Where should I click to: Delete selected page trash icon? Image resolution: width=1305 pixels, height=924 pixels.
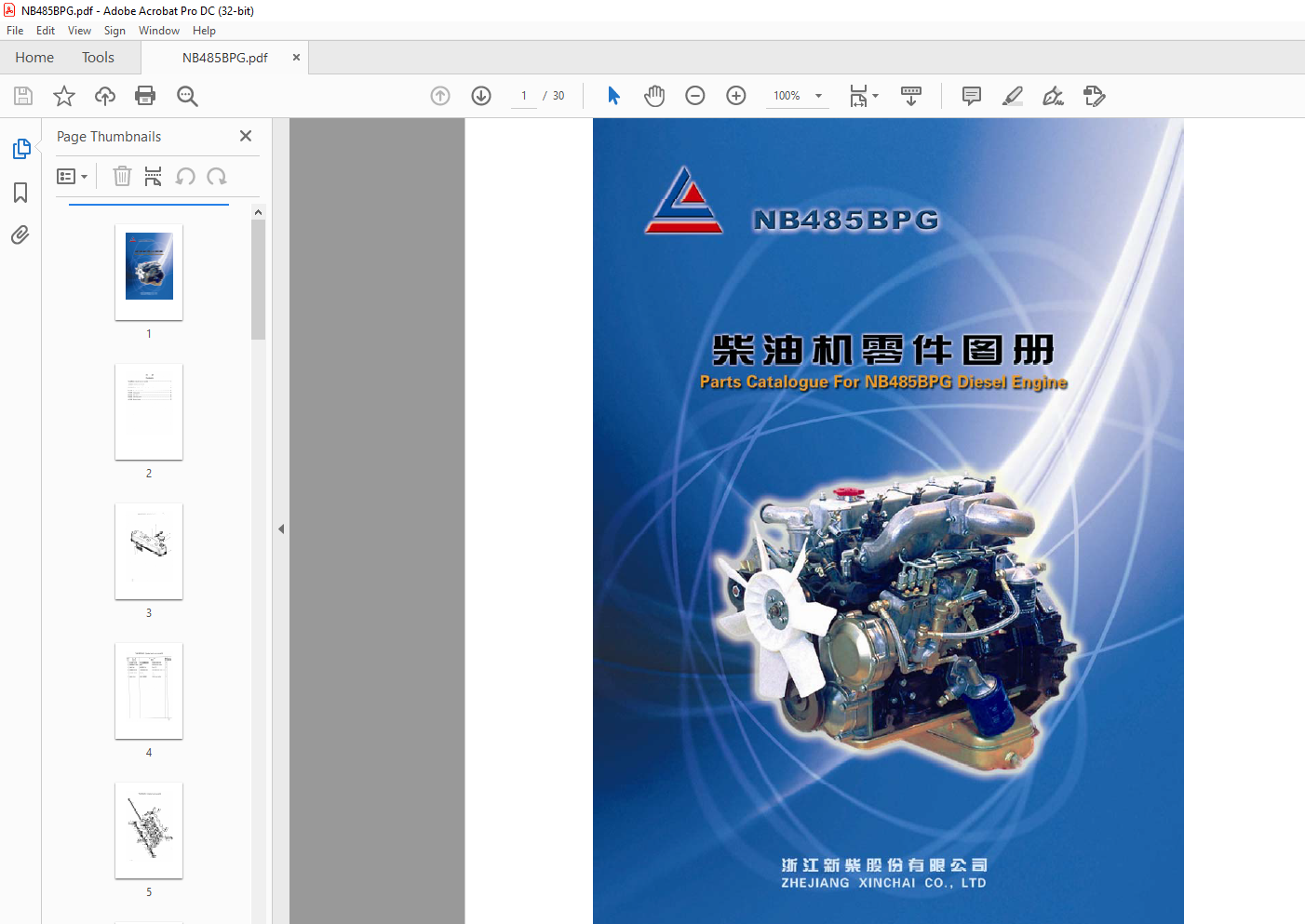[x=122, y=176]
